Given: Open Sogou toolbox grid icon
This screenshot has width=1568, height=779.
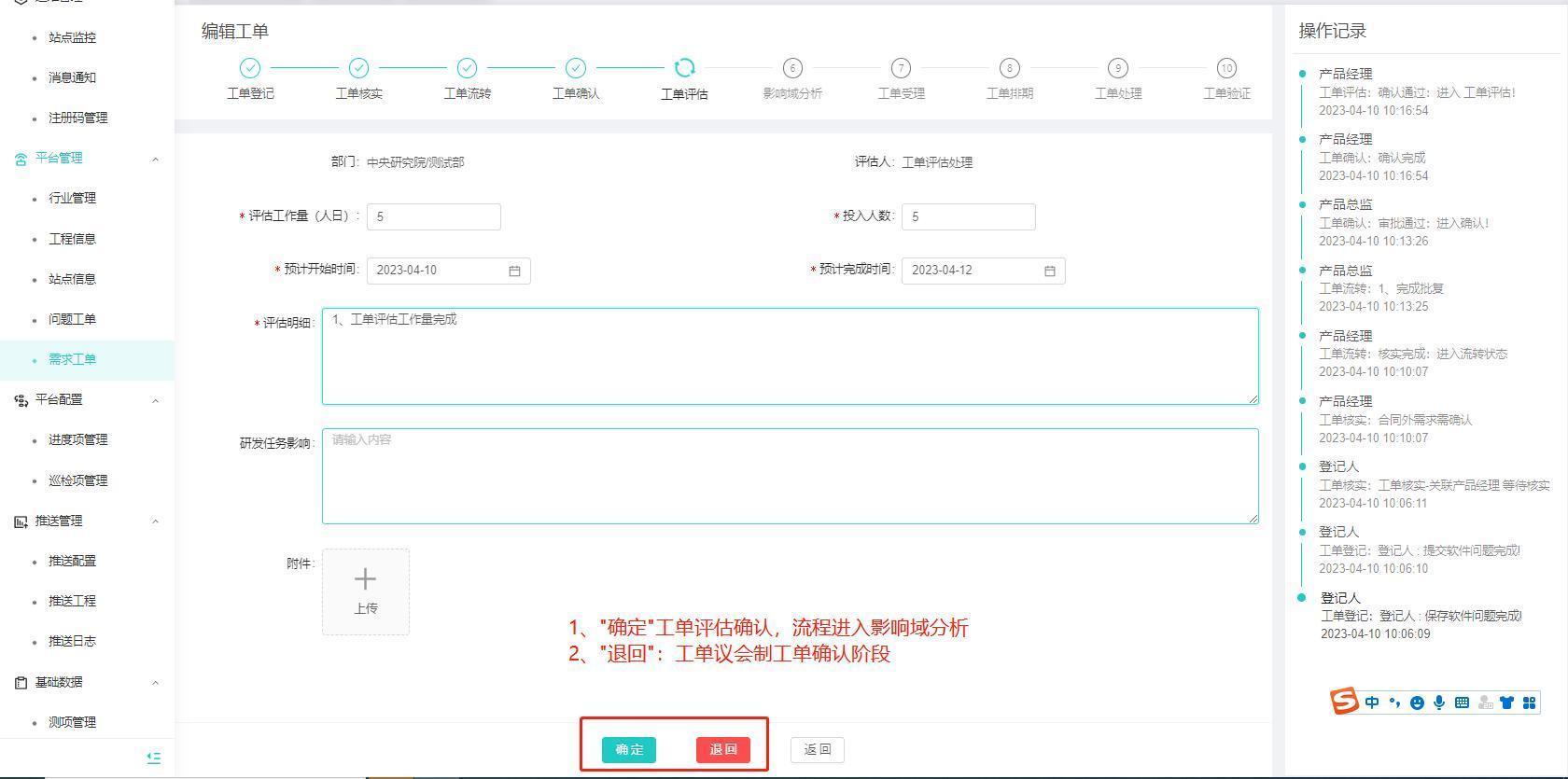Looking at the screenshot, I should pos(1529,702).
